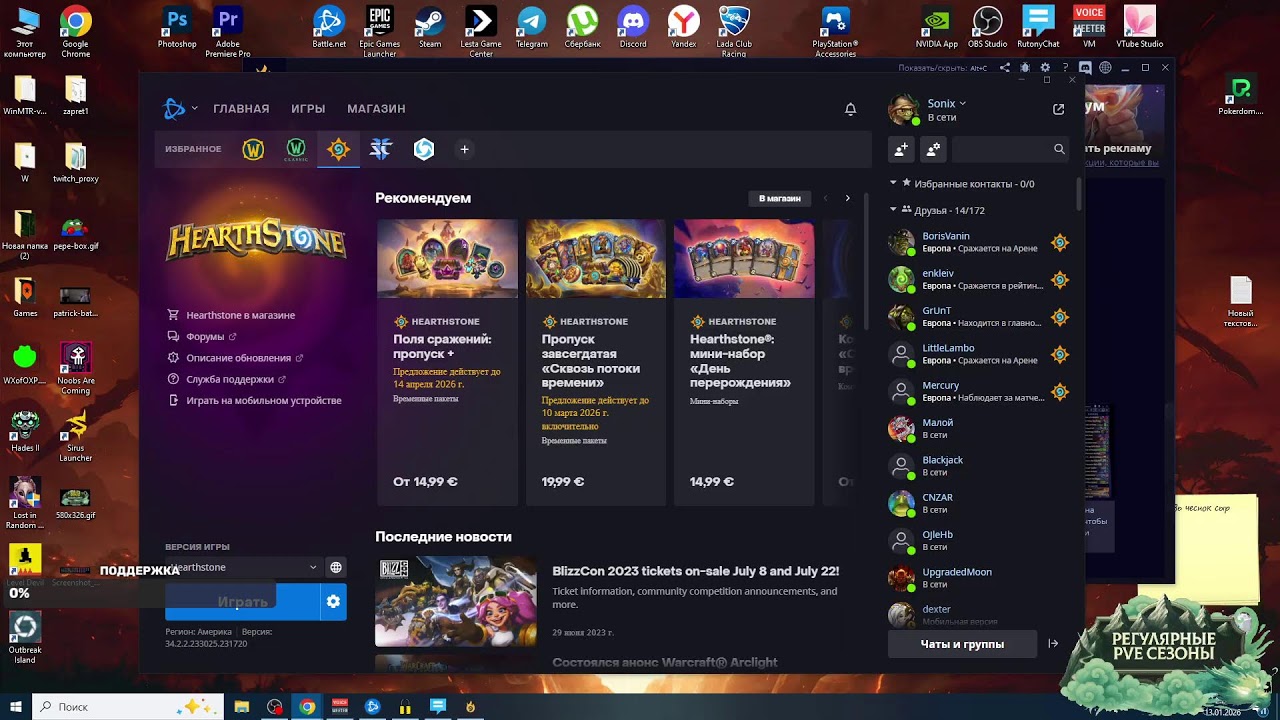
Task: Click overlay share icon
Action: point(1005,68)
